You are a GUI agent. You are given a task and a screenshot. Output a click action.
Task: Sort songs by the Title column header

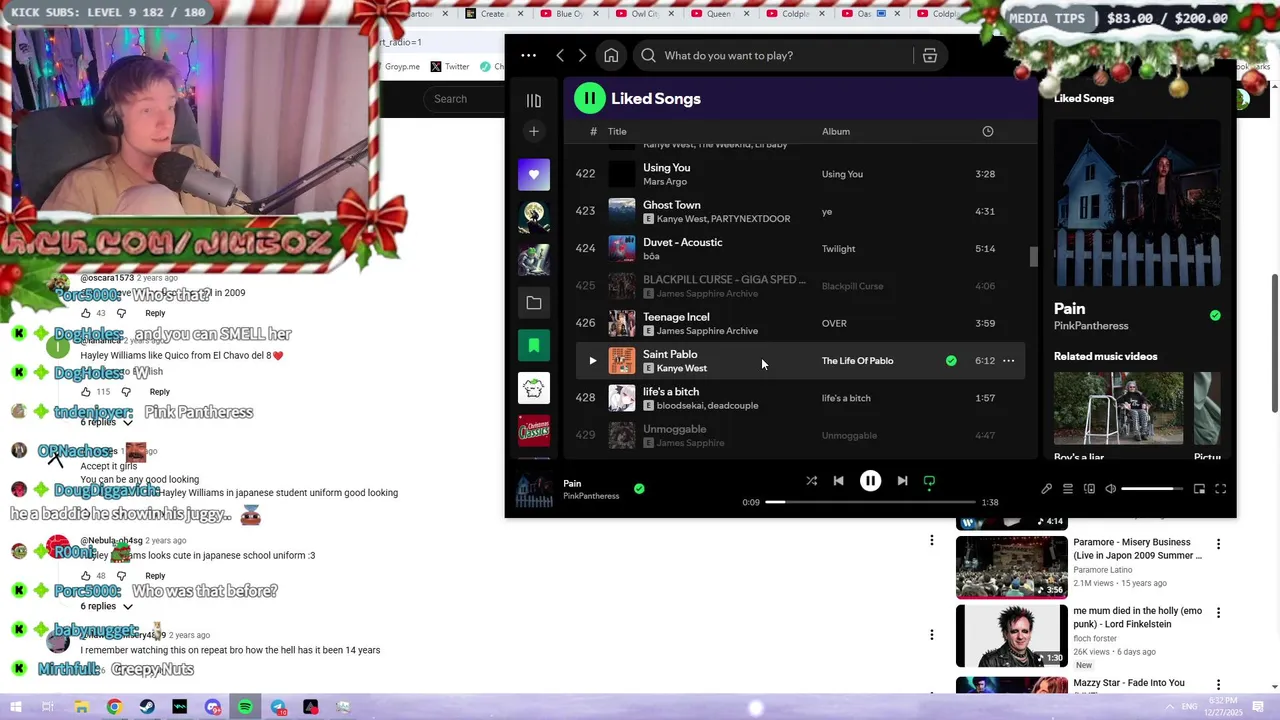(x=617, y=132)
